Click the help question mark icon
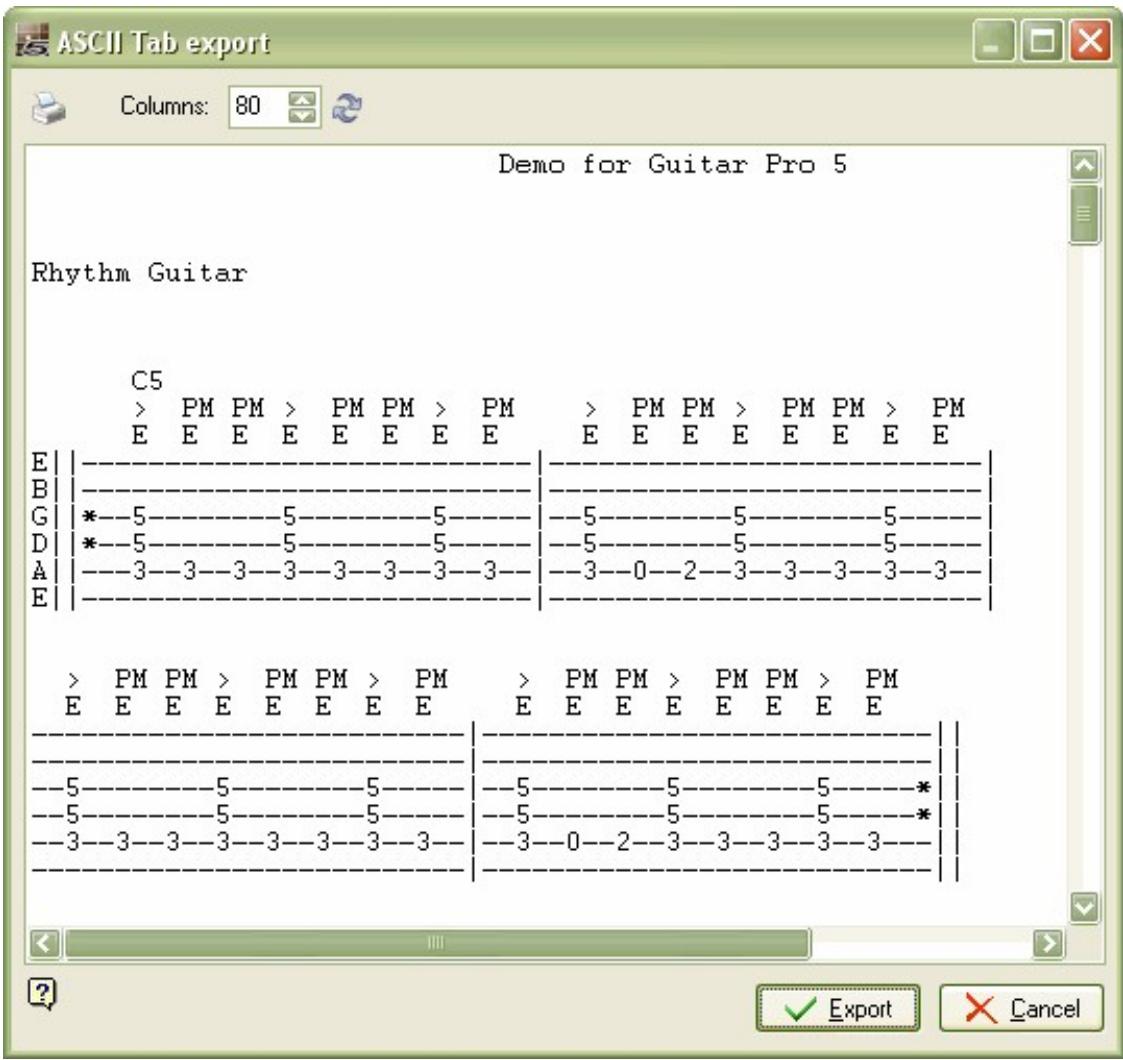 [x=42, y=993]
